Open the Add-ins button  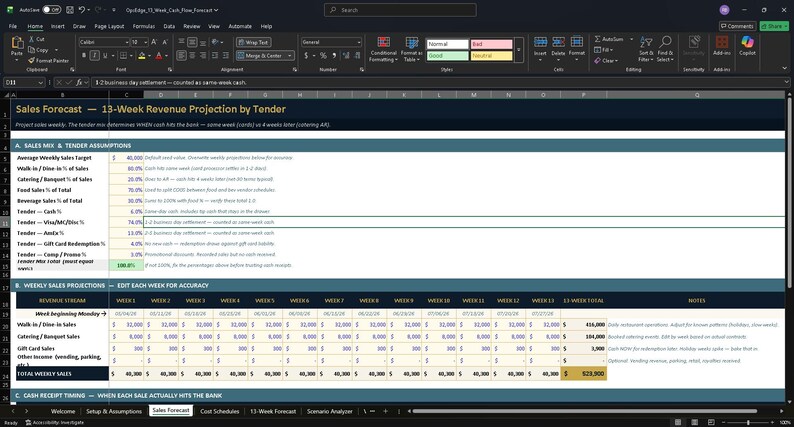tap(722, 46)
